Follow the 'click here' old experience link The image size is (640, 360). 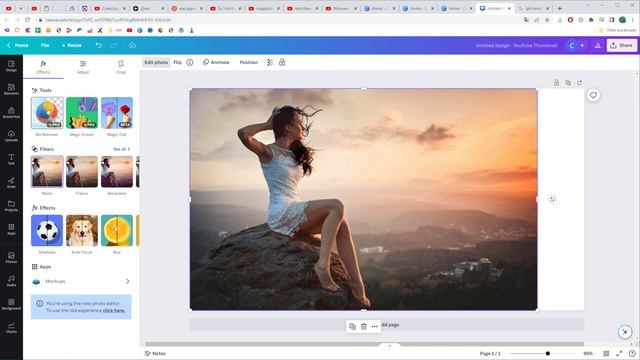pos(114,311)
